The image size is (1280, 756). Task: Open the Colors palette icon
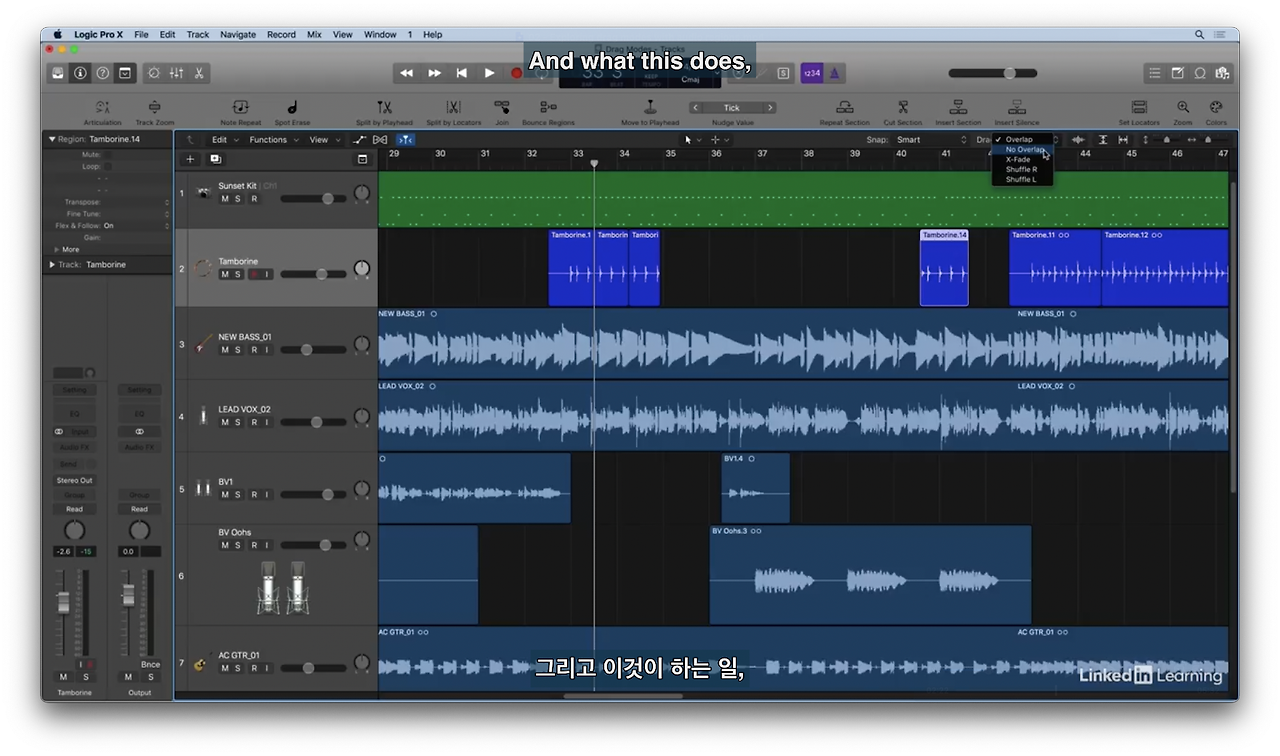[x=1216, y=107]
